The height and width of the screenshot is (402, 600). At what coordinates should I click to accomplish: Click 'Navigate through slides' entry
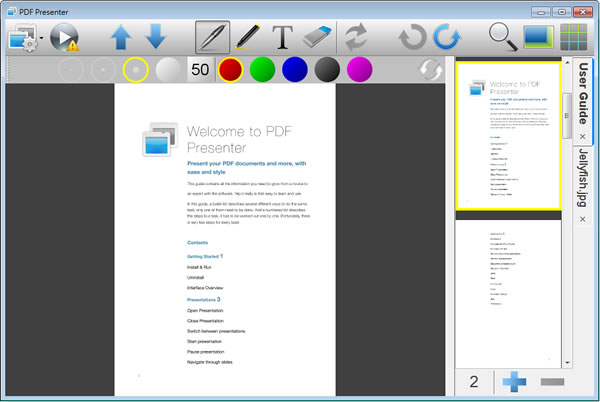[x=210, y=362]
